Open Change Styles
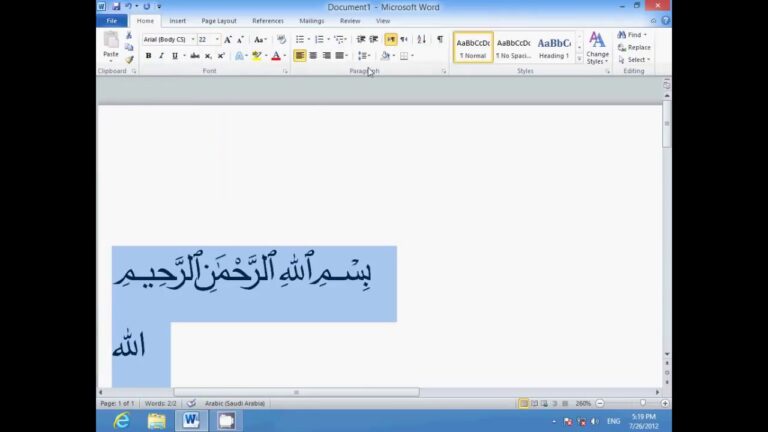Viewport: 768px width, 432px height. pos(597,48)
